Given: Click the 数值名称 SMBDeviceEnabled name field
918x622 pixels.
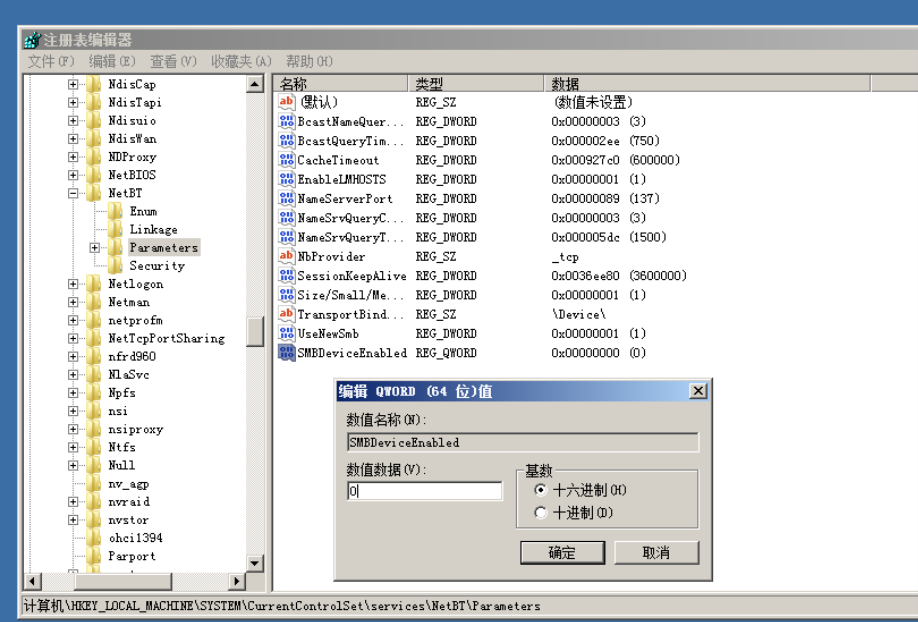Looking at the screenshot, I should point(523,442).
